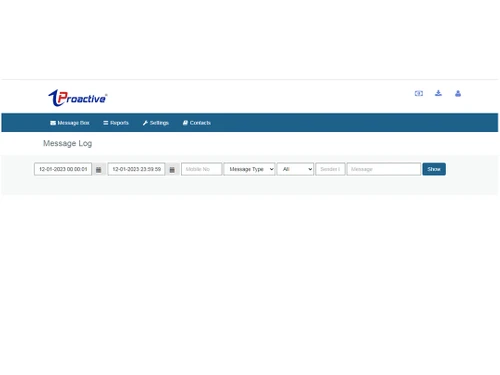Click the Show button
Screen dimensions: 500x375
click(434, 169)
